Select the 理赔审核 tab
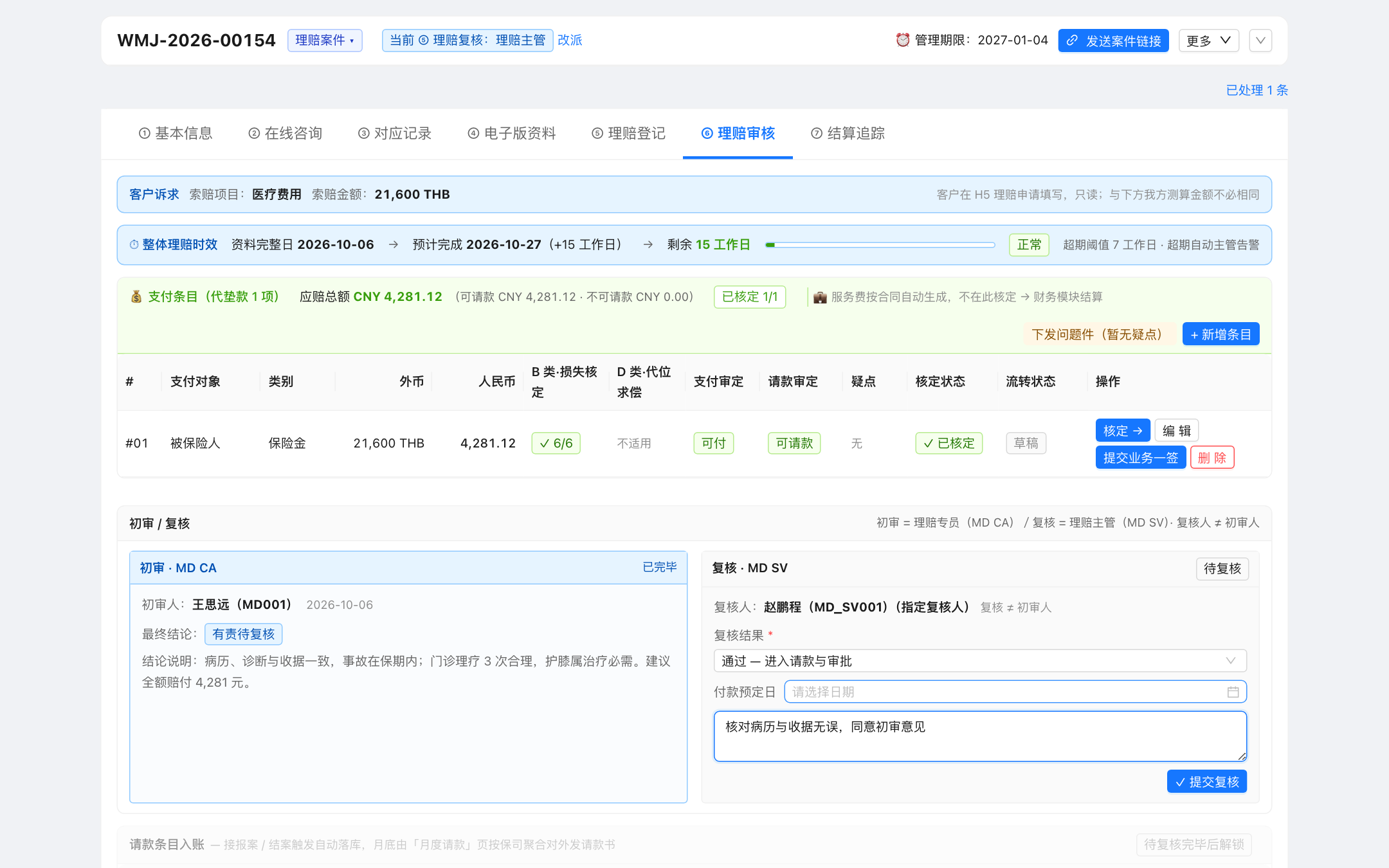The image size is (1389, 868). click(738, 133)
